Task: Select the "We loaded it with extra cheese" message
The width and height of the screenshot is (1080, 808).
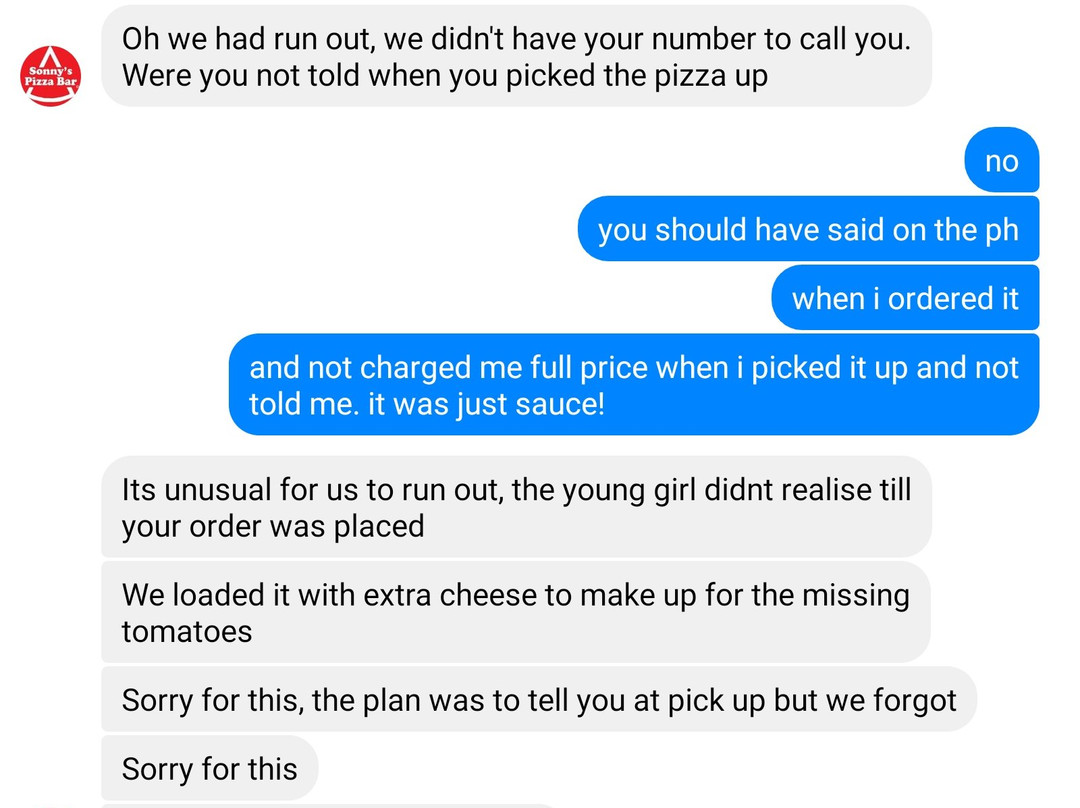Action: click(515, 612)
